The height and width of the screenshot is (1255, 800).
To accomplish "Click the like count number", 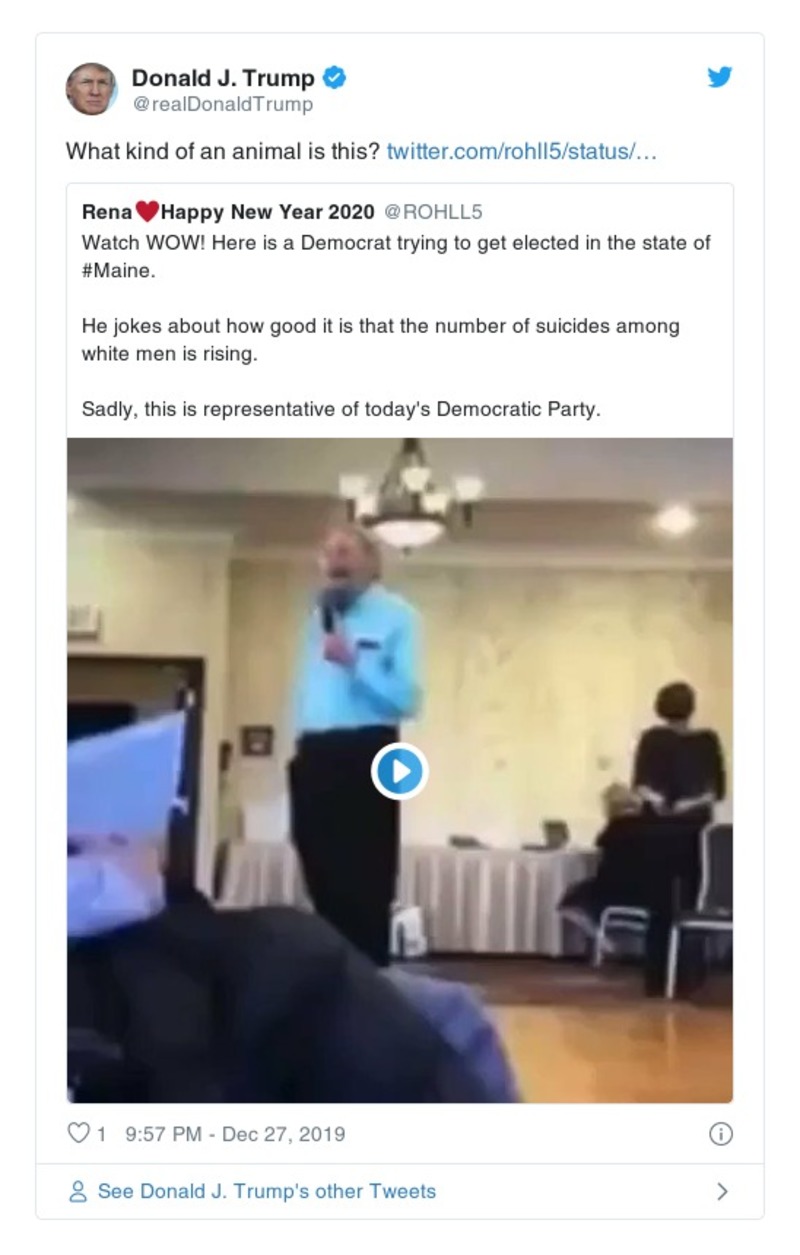I will tap(100, 1134).
